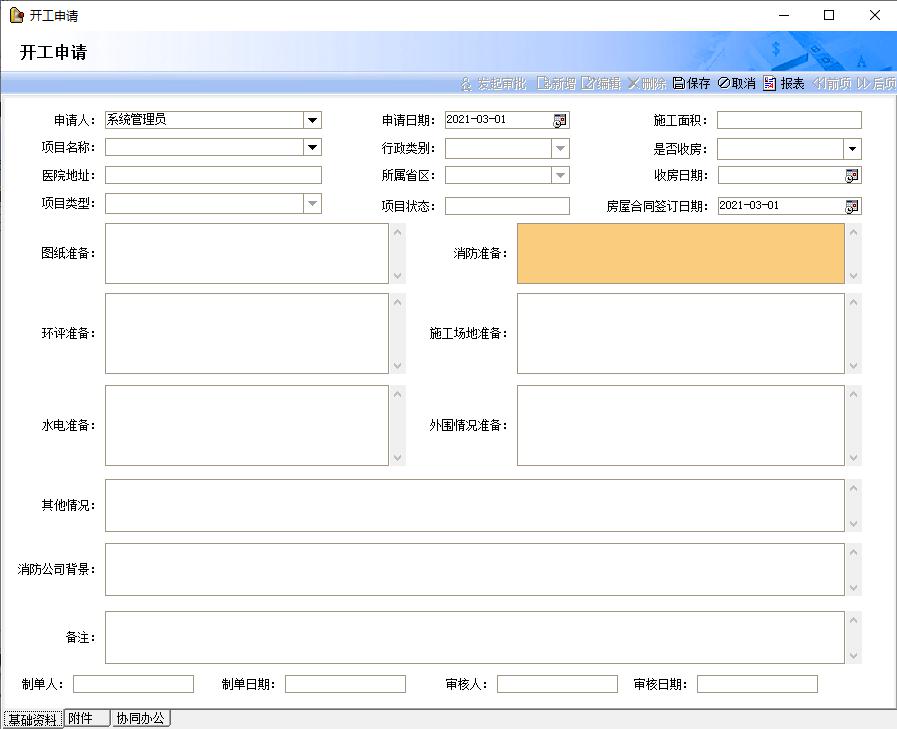Switch to the 附件 tab
This screenshot has height=729, width=897.
[x=86, y=718]
